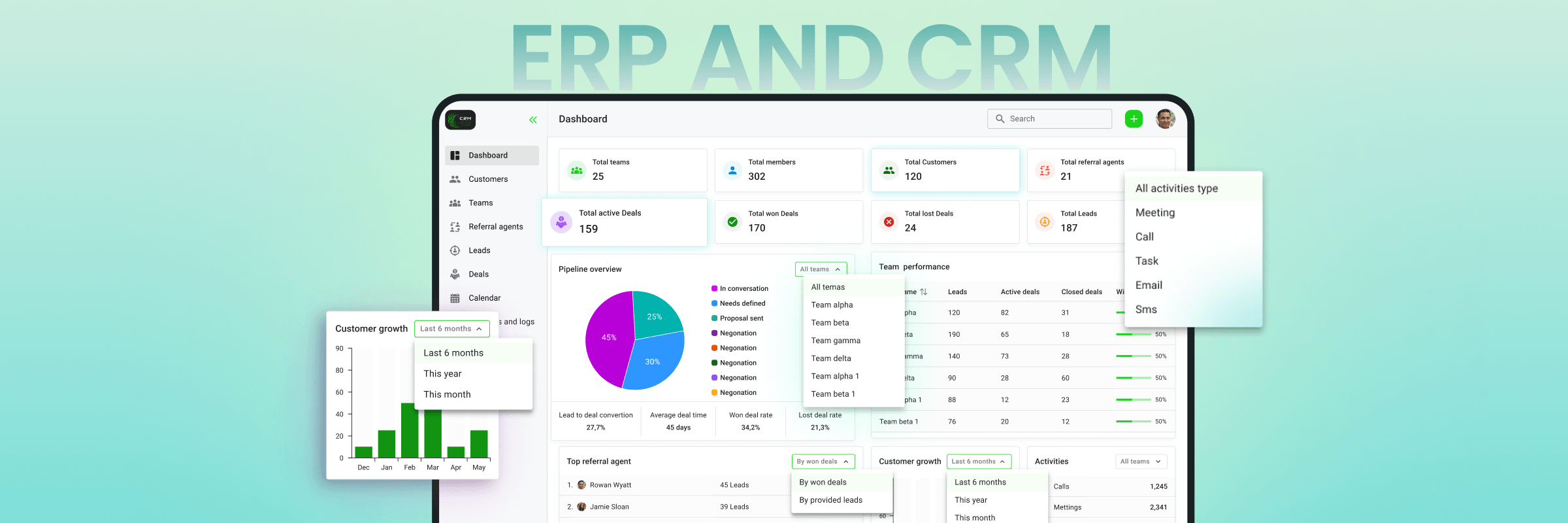Click the Teams sidebar icon
Viewport: 1568px width, 523px height.
(455, 203)
